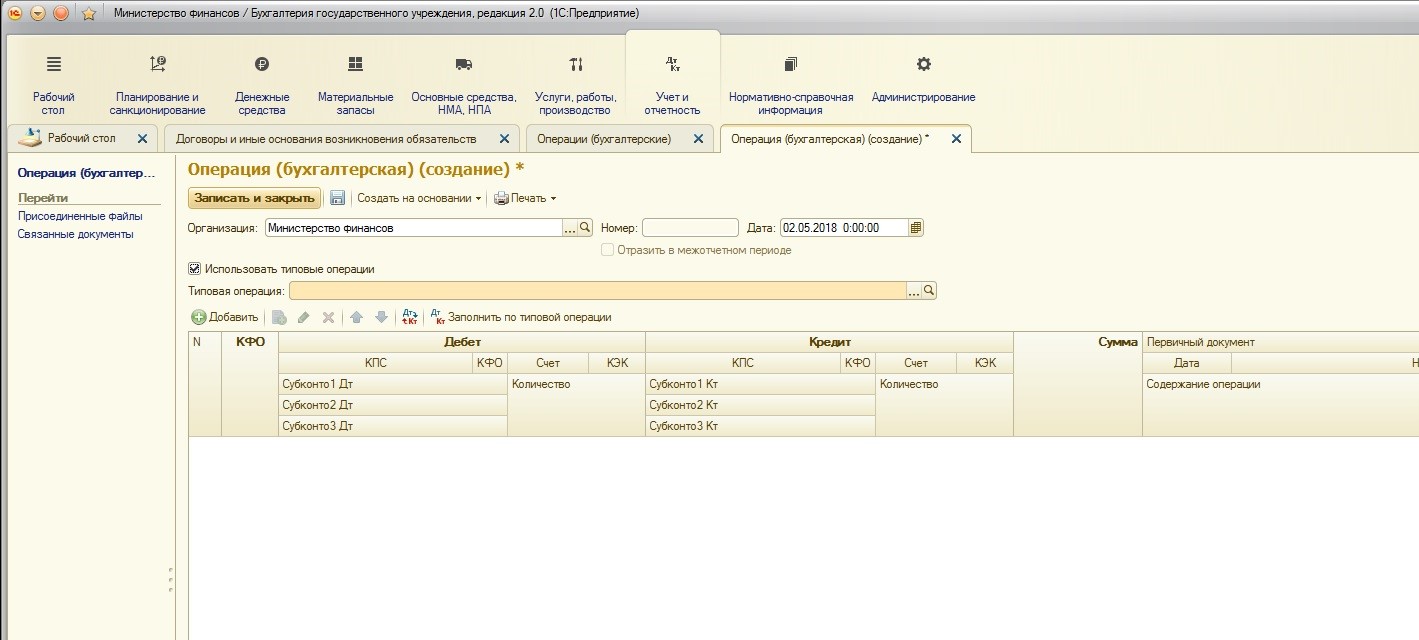Open the Основные средства, НМА, НПА section

[464, 84]
